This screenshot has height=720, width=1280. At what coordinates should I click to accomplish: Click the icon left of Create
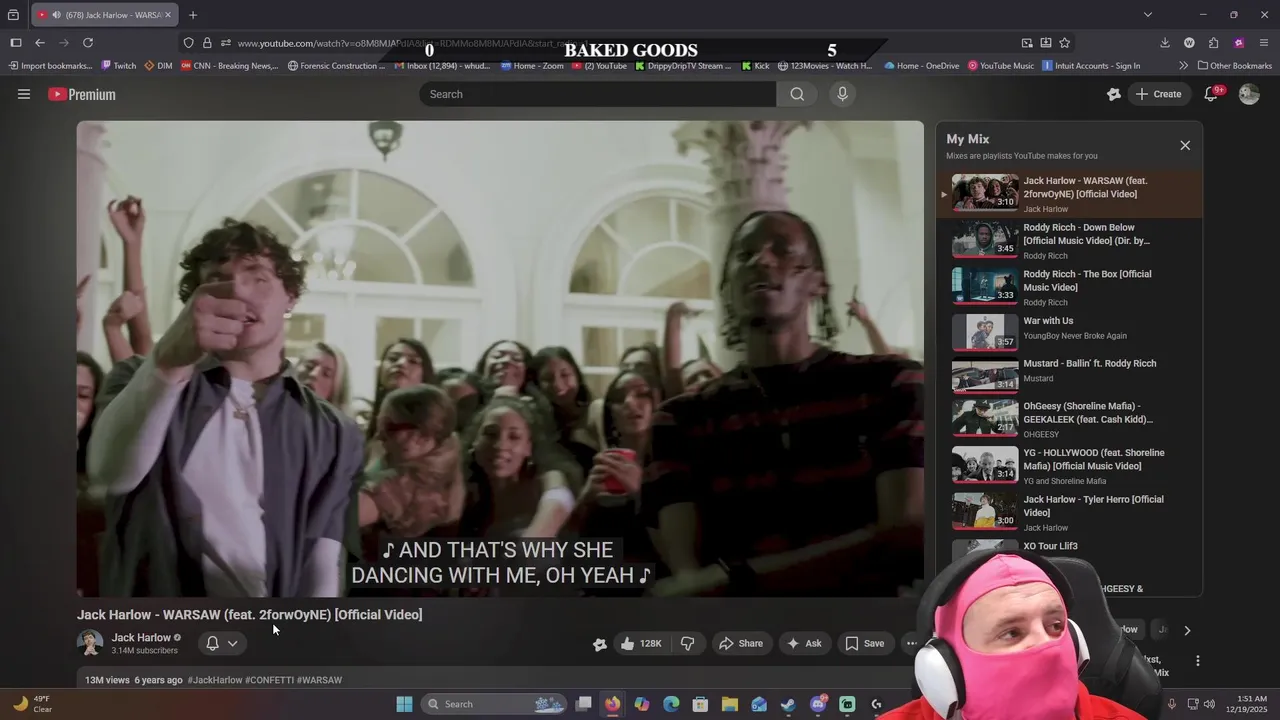(x=1114, y=94)
